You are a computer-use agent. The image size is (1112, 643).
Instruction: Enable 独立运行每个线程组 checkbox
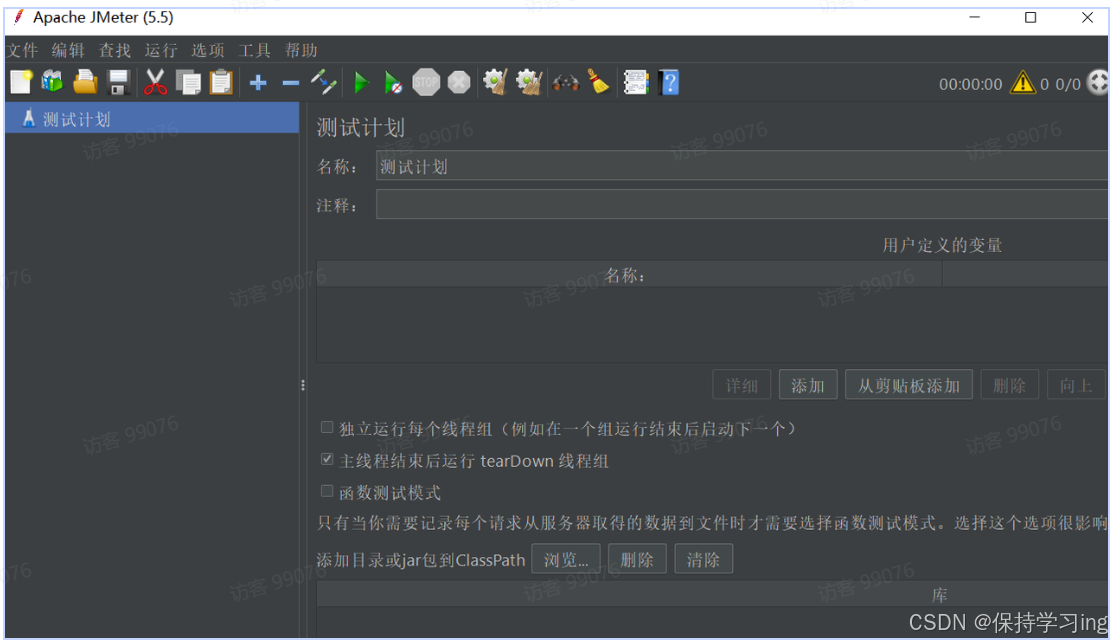click(327, 427)
